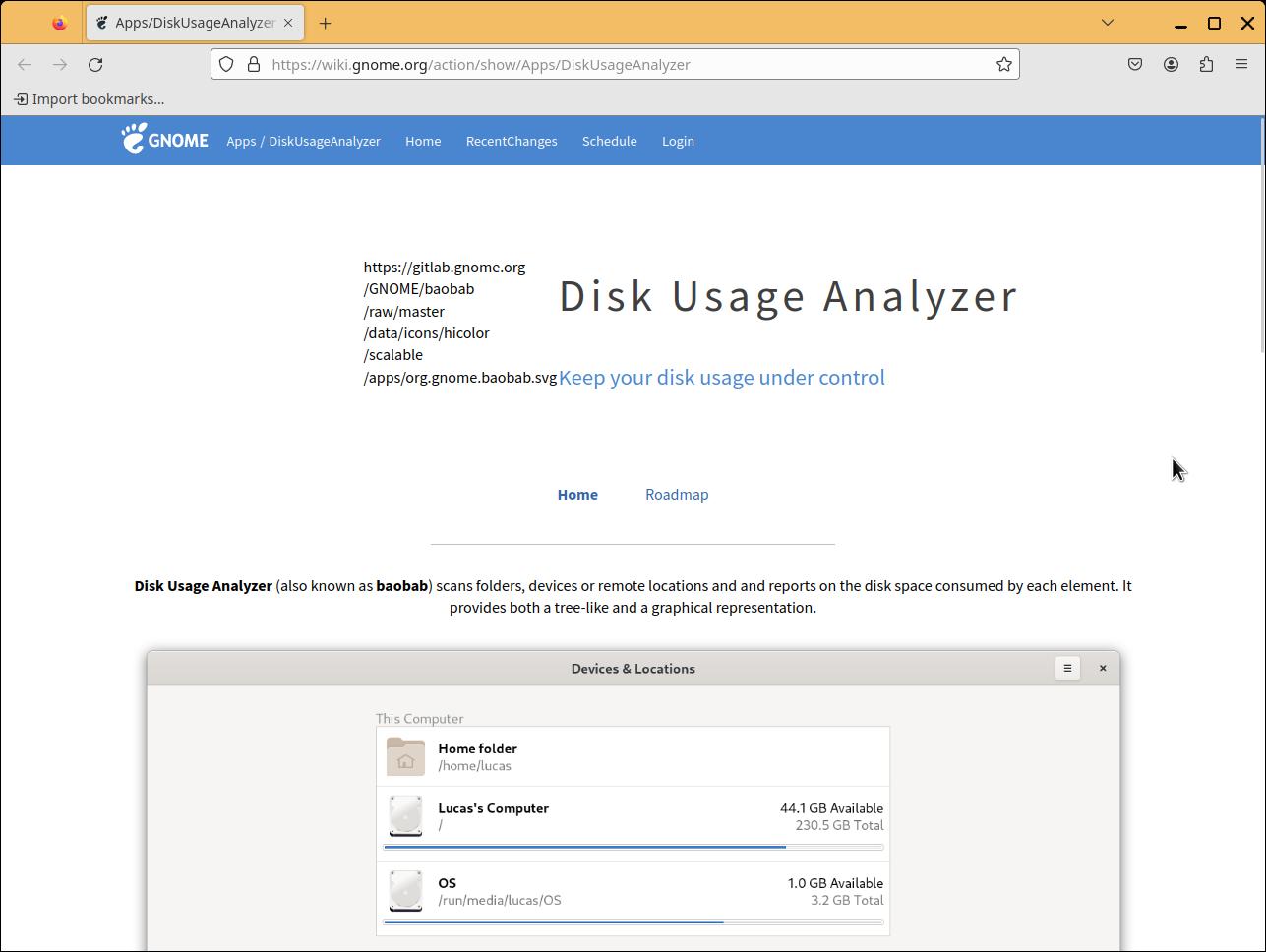1266x952 pixels.
Task: Click the Firefox logo icon beside the tab
Action: tap(59, 23)
